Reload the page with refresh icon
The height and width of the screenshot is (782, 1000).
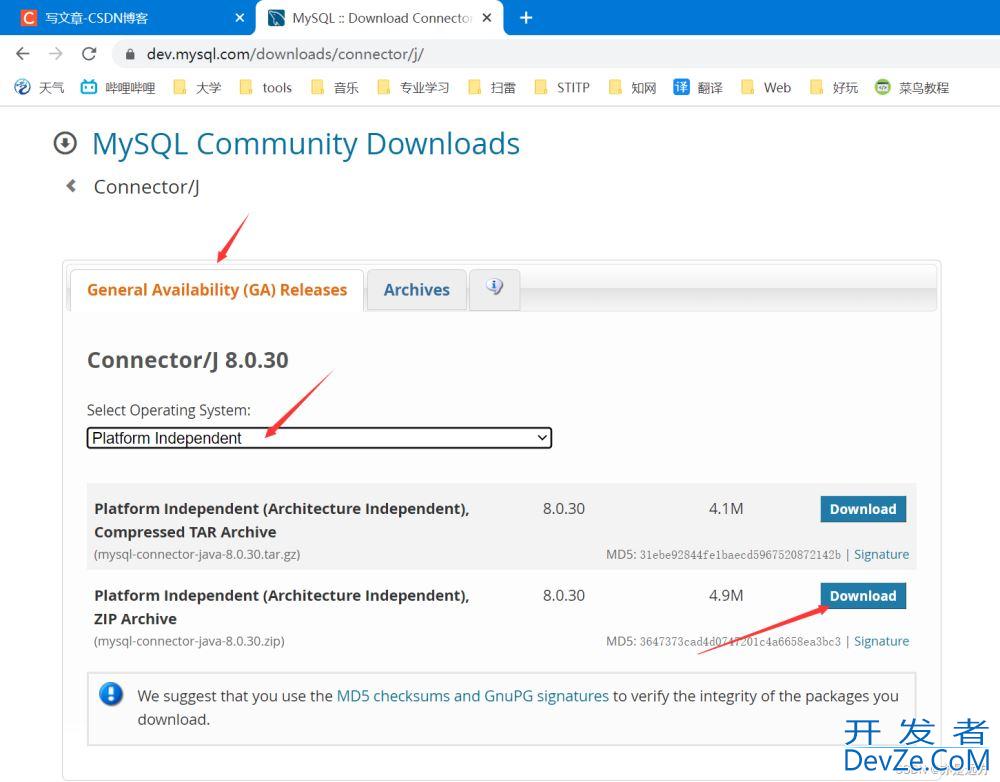tap(89, 54)
